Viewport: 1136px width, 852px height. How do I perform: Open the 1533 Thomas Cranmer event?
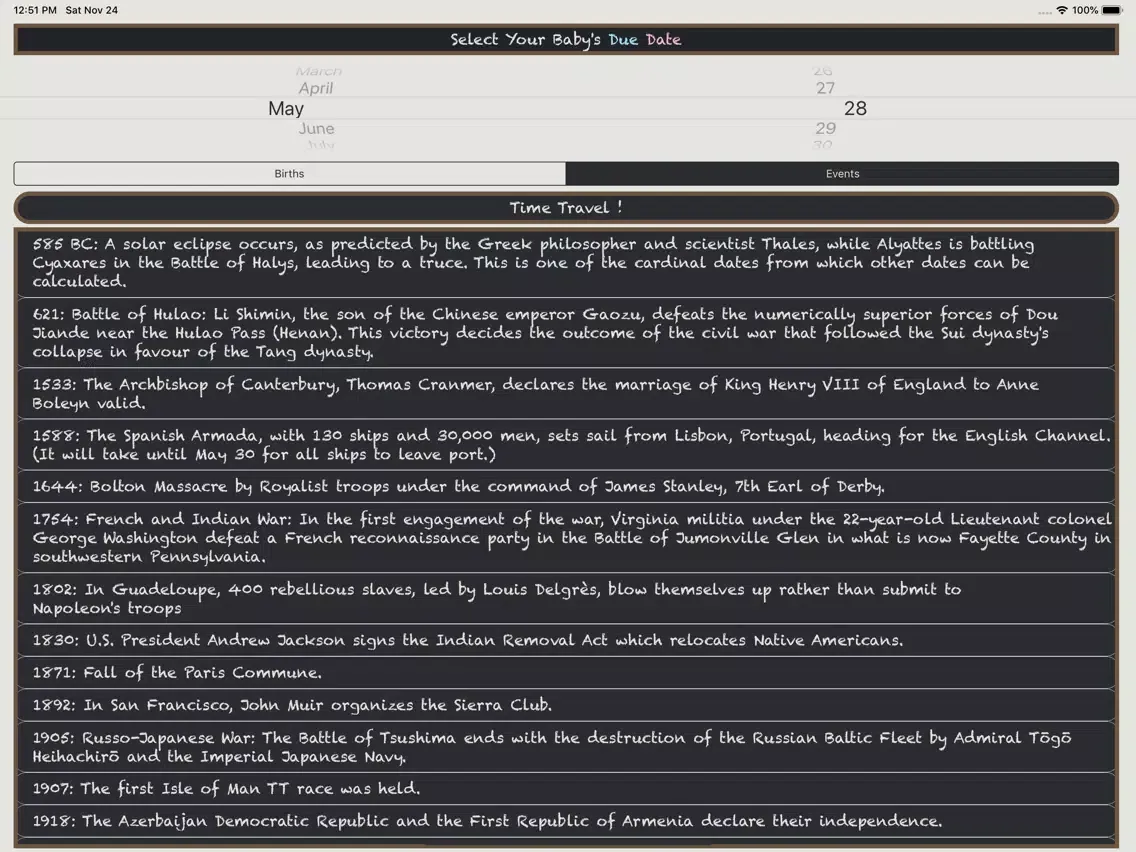[566, 393]
